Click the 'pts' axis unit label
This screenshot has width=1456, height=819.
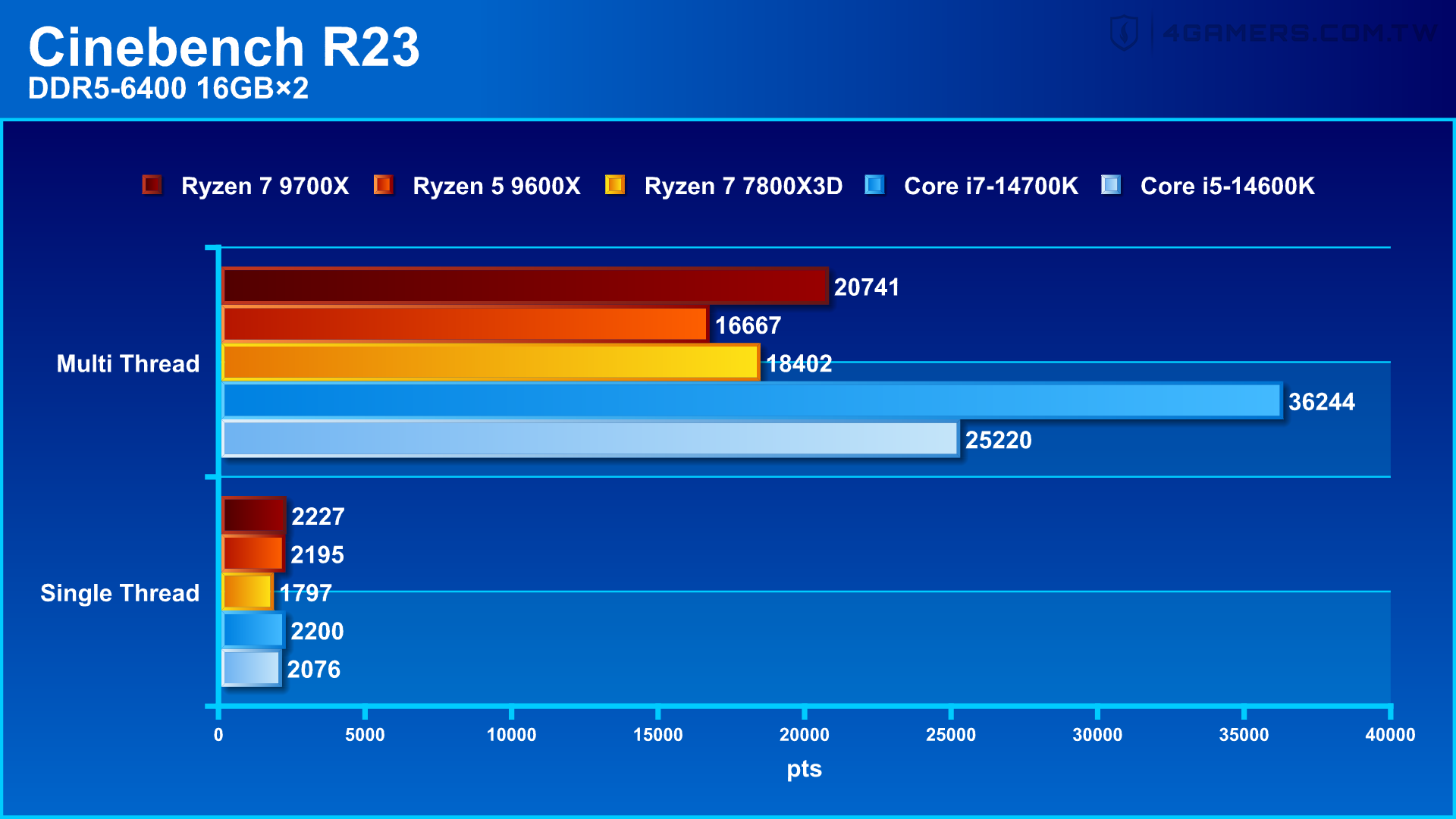(x=804, y=770)
